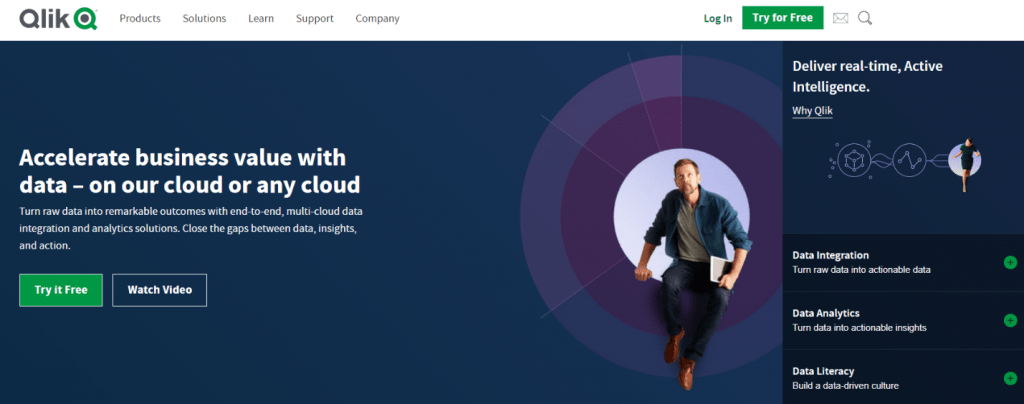Image resolution: width=1024 pixels, height=404 pixels.
Task: Click "Turn data into actionable insights" text
Action: tap(859, 328)
